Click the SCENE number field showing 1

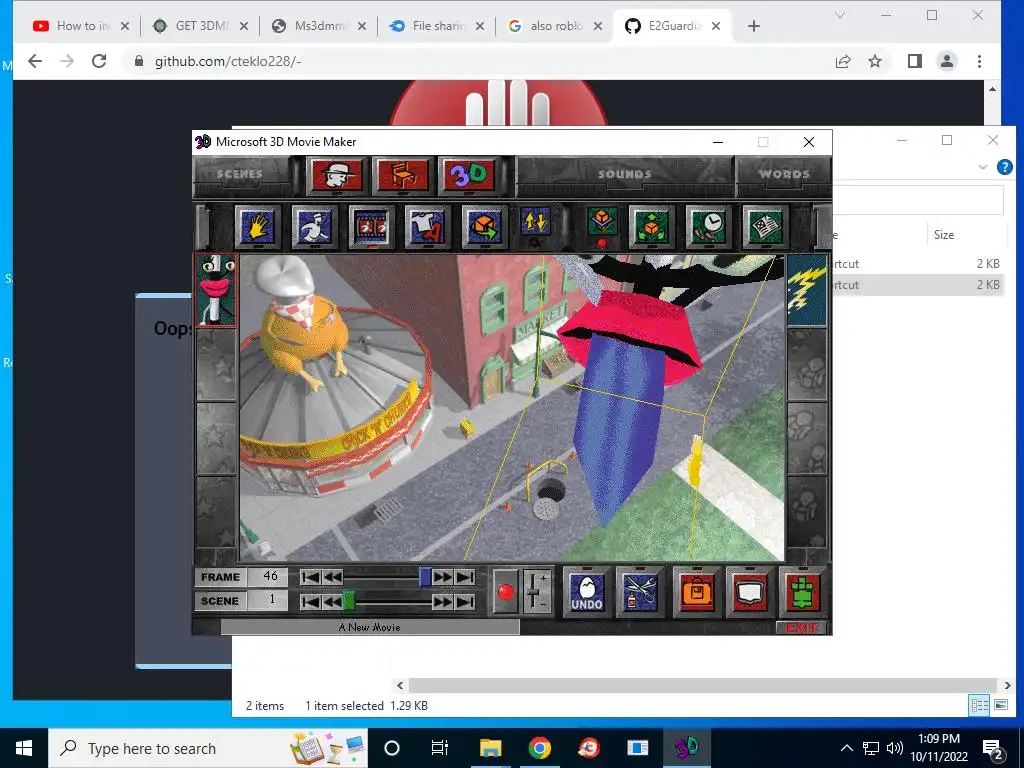tap(268, 601)
